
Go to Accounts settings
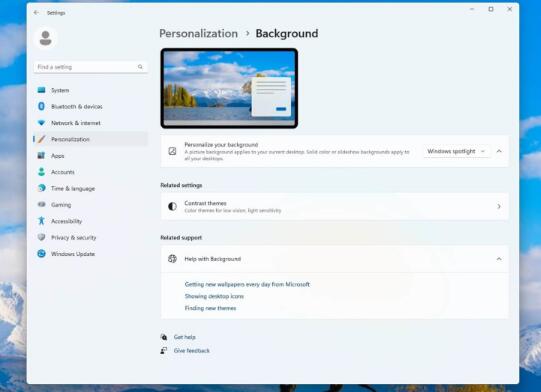pyautogui.click(x=90, y=172)
